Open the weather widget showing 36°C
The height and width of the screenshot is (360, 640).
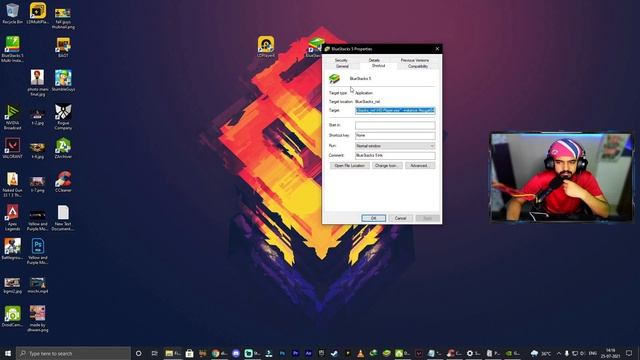click(540, 353)
